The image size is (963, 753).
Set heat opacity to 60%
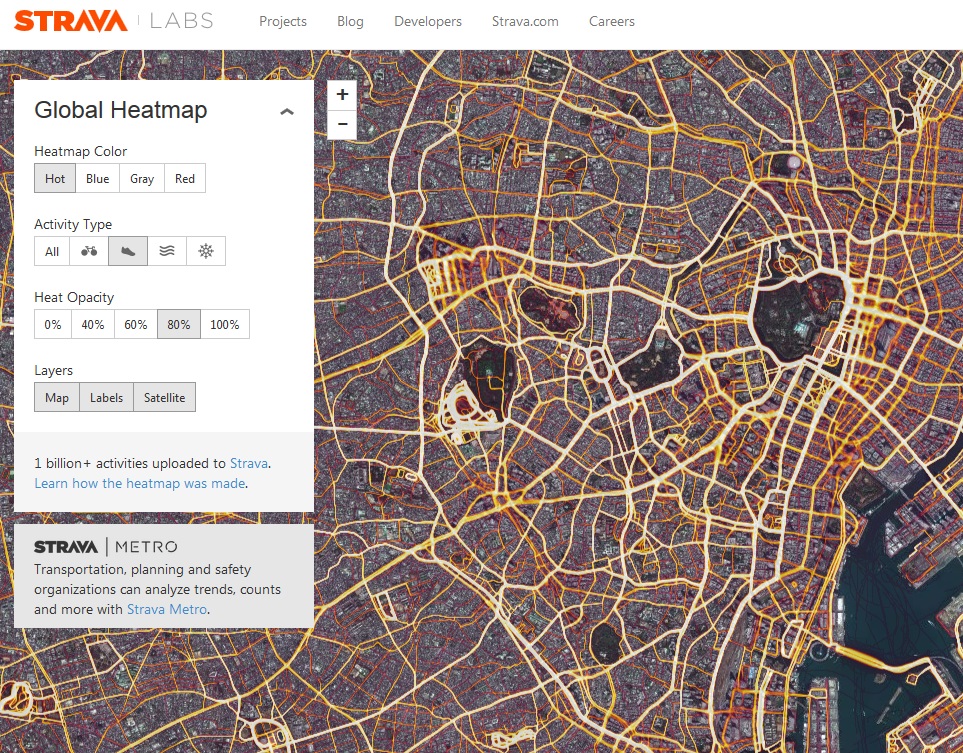coord(136,324)
